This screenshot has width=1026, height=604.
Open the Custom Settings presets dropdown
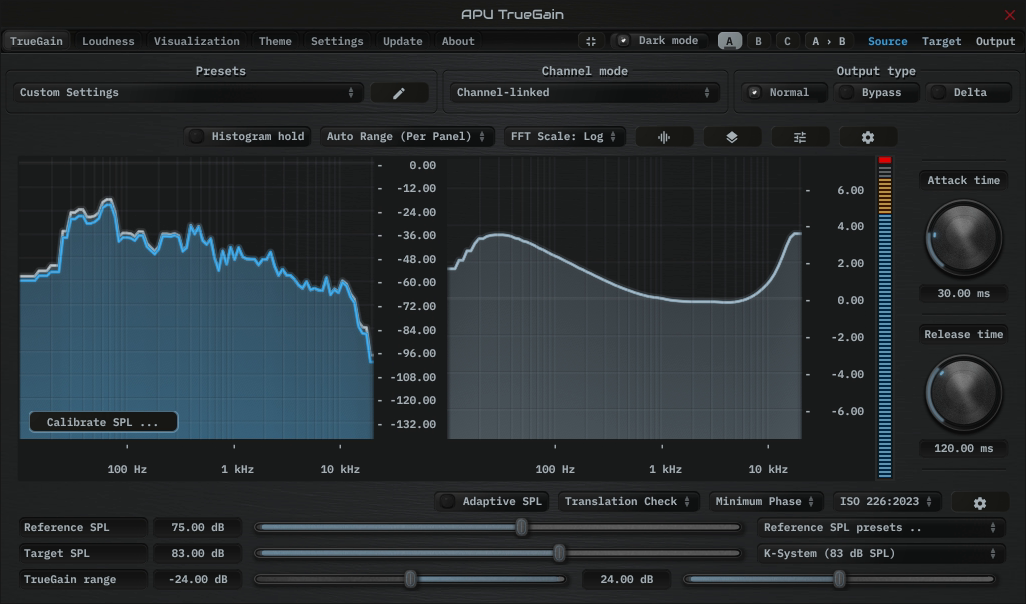click(188, 92)
